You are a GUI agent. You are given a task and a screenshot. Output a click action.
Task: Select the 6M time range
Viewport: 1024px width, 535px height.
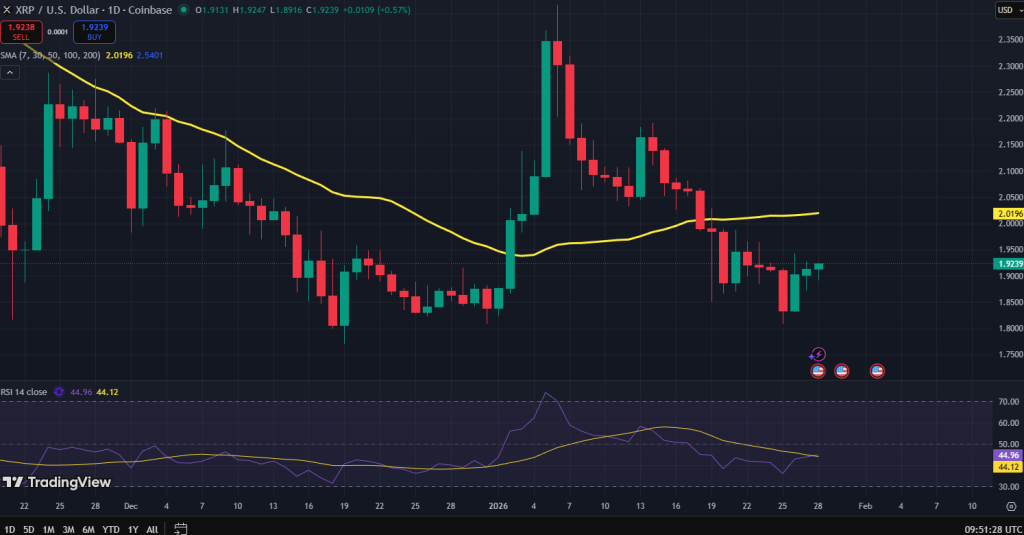click(x=88, y=529)
